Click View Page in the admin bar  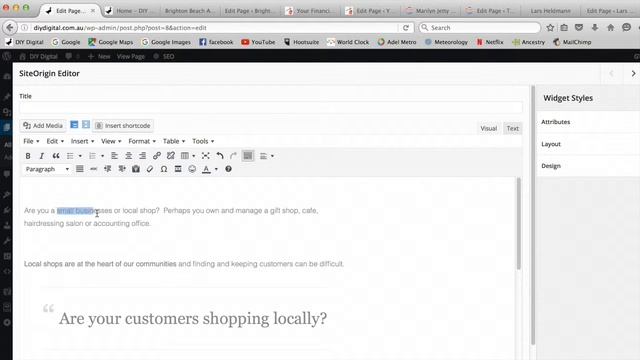point(131,56)
